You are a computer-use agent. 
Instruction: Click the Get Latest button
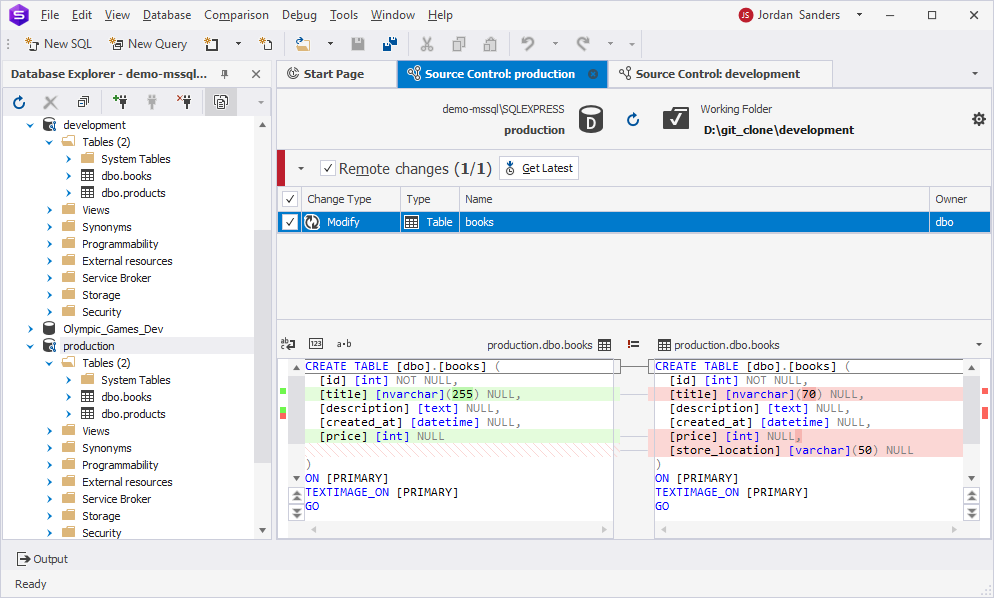click(x=539, y=168)
